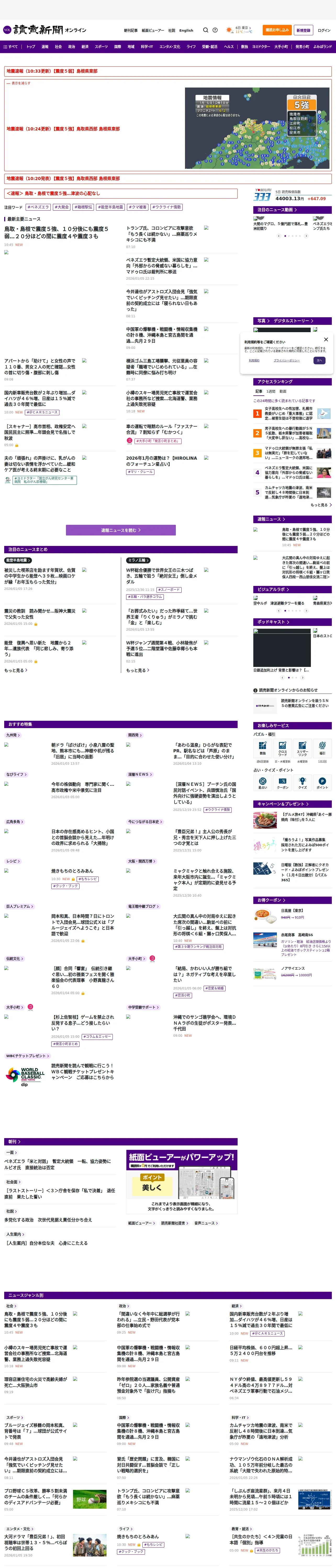Collapse earthquake alerts with 表示を減らす
Image resolution: width=336 pixels, height=1568 pixels.
click(x=19, y=83)
